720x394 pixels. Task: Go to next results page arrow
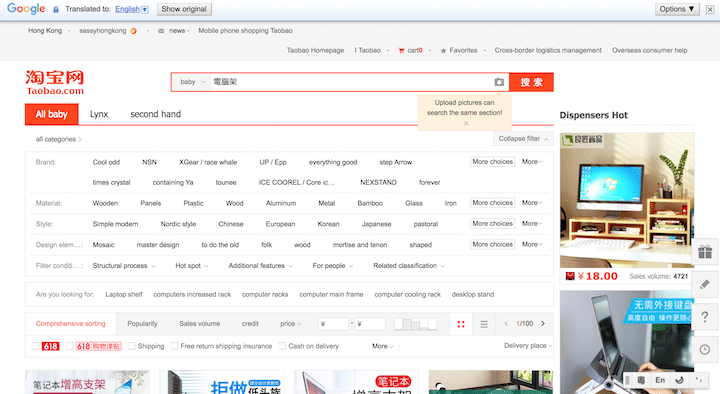click(543, 324)
